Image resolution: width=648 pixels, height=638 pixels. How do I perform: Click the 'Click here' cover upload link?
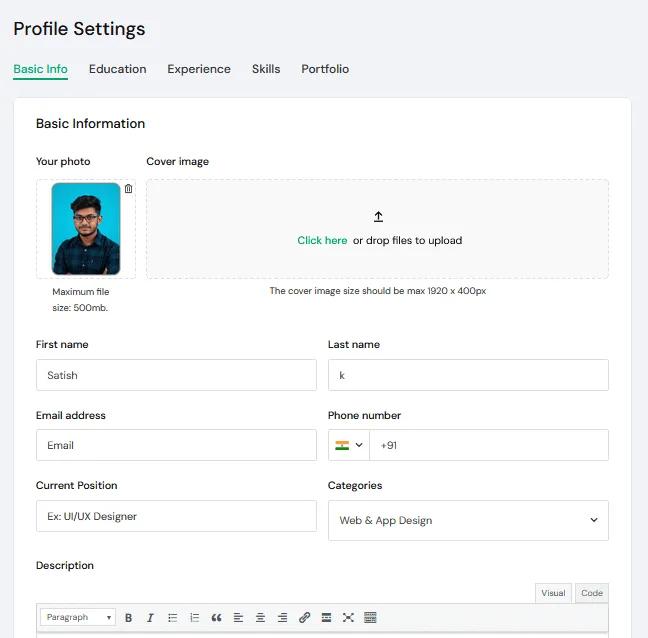(322, 240)
